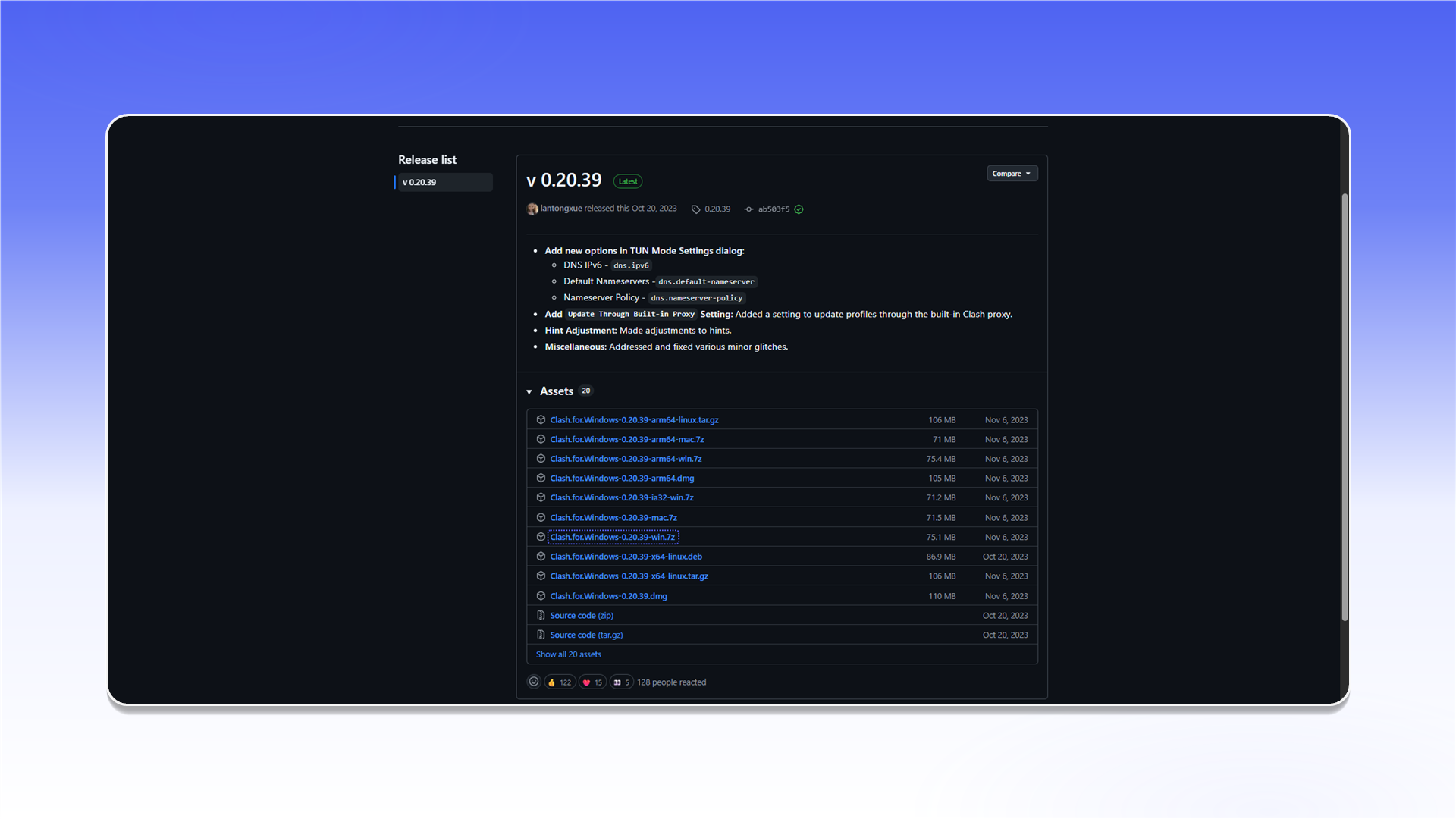The width and height of the screenshot is (1456, 819).
Task: Click package icon for arm64-linux.tar.gz
Action: (541, 420)
